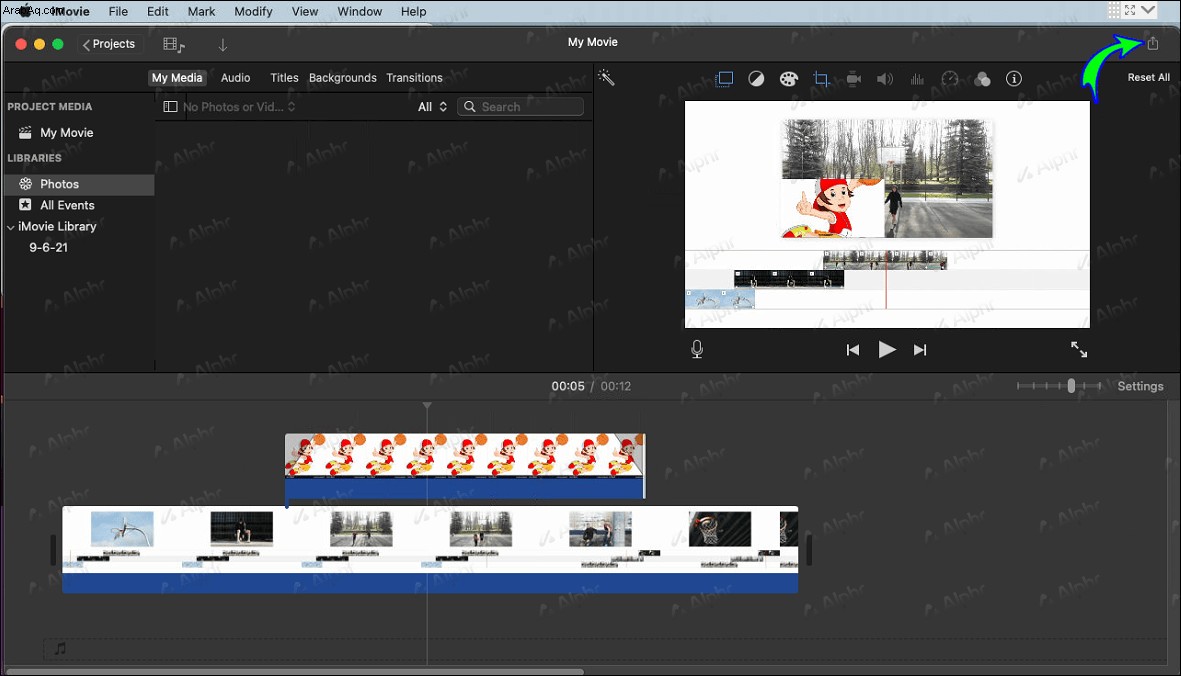Click the playhead marker at top of timeline

[x=427, y=405]
